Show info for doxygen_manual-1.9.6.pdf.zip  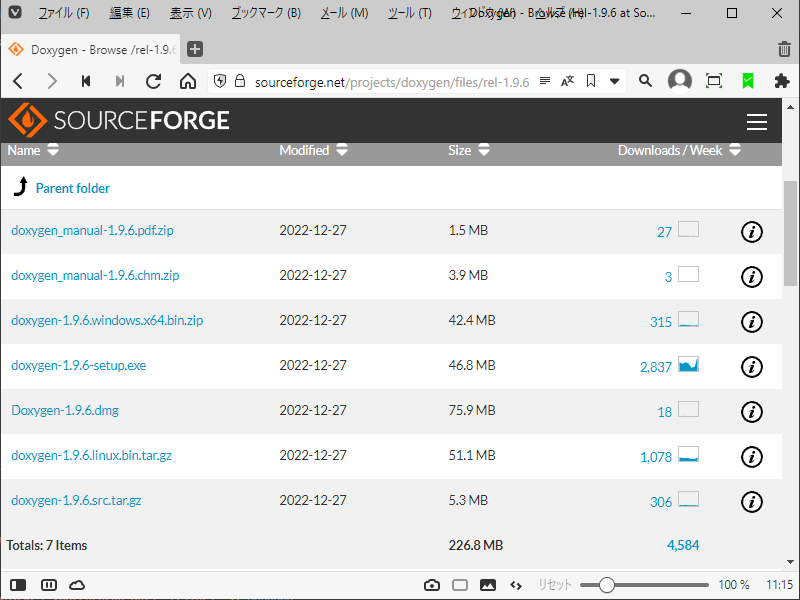coord(752,232)
